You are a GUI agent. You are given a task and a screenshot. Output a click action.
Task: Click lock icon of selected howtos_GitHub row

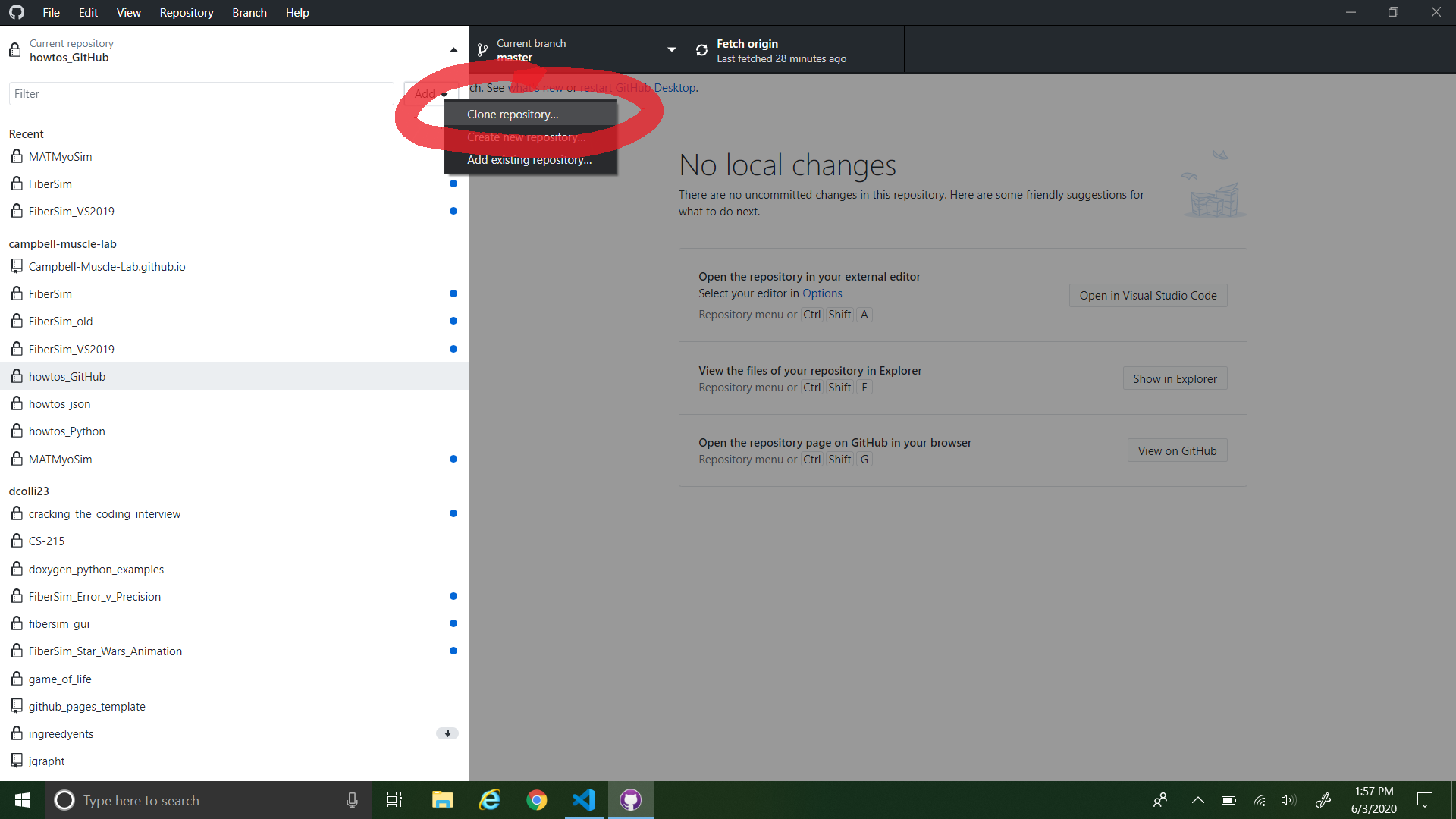click(17, 376)
